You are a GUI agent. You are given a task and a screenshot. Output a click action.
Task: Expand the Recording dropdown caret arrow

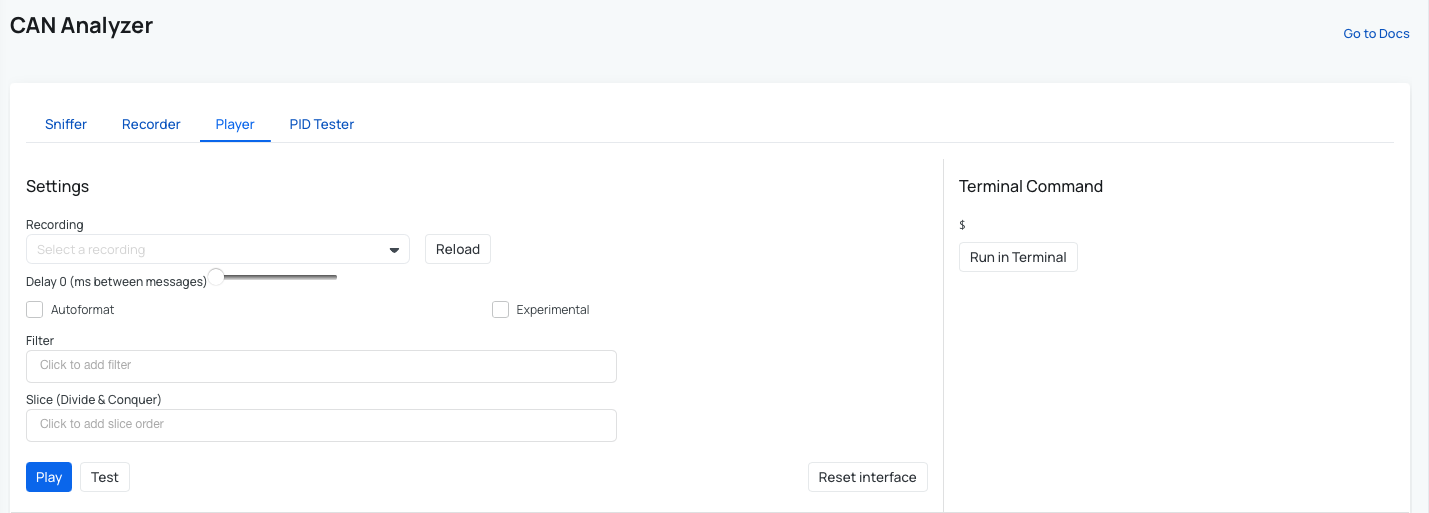coord(394,250)
